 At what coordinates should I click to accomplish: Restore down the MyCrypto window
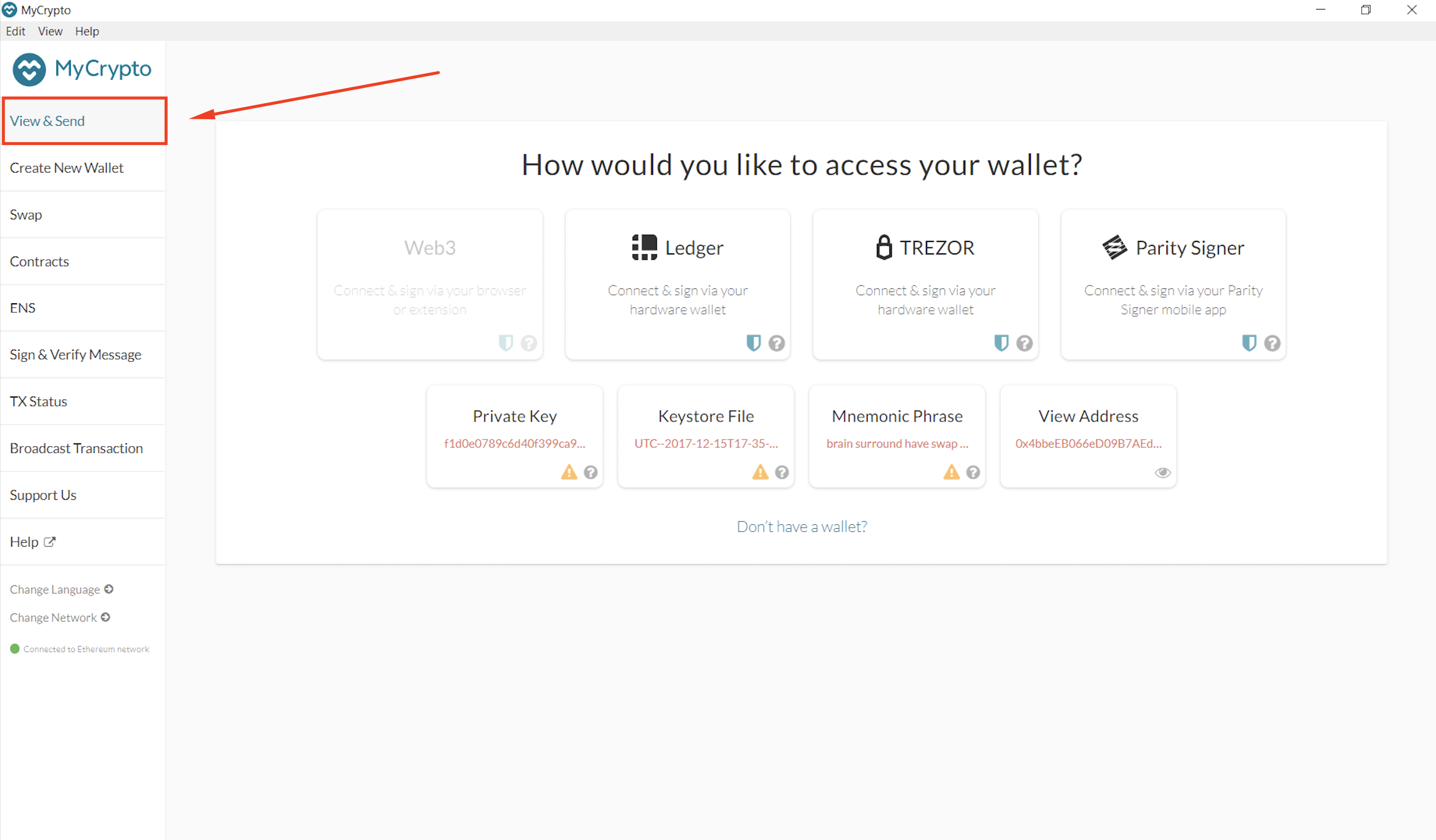click(x=1366, y=9)
